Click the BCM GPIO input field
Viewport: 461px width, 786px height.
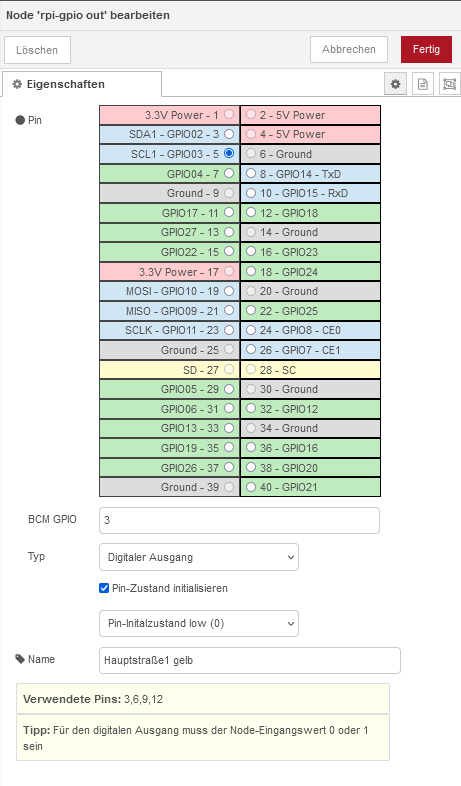(x=240, y=520)
